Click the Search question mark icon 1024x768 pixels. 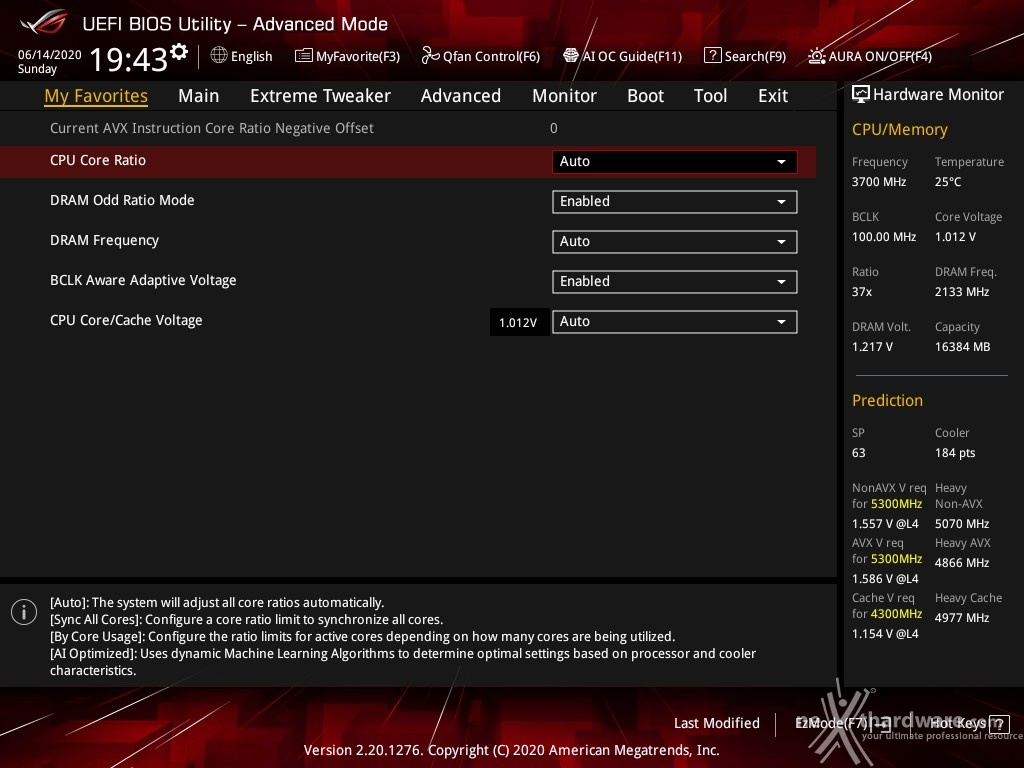[x=712, y=56]
